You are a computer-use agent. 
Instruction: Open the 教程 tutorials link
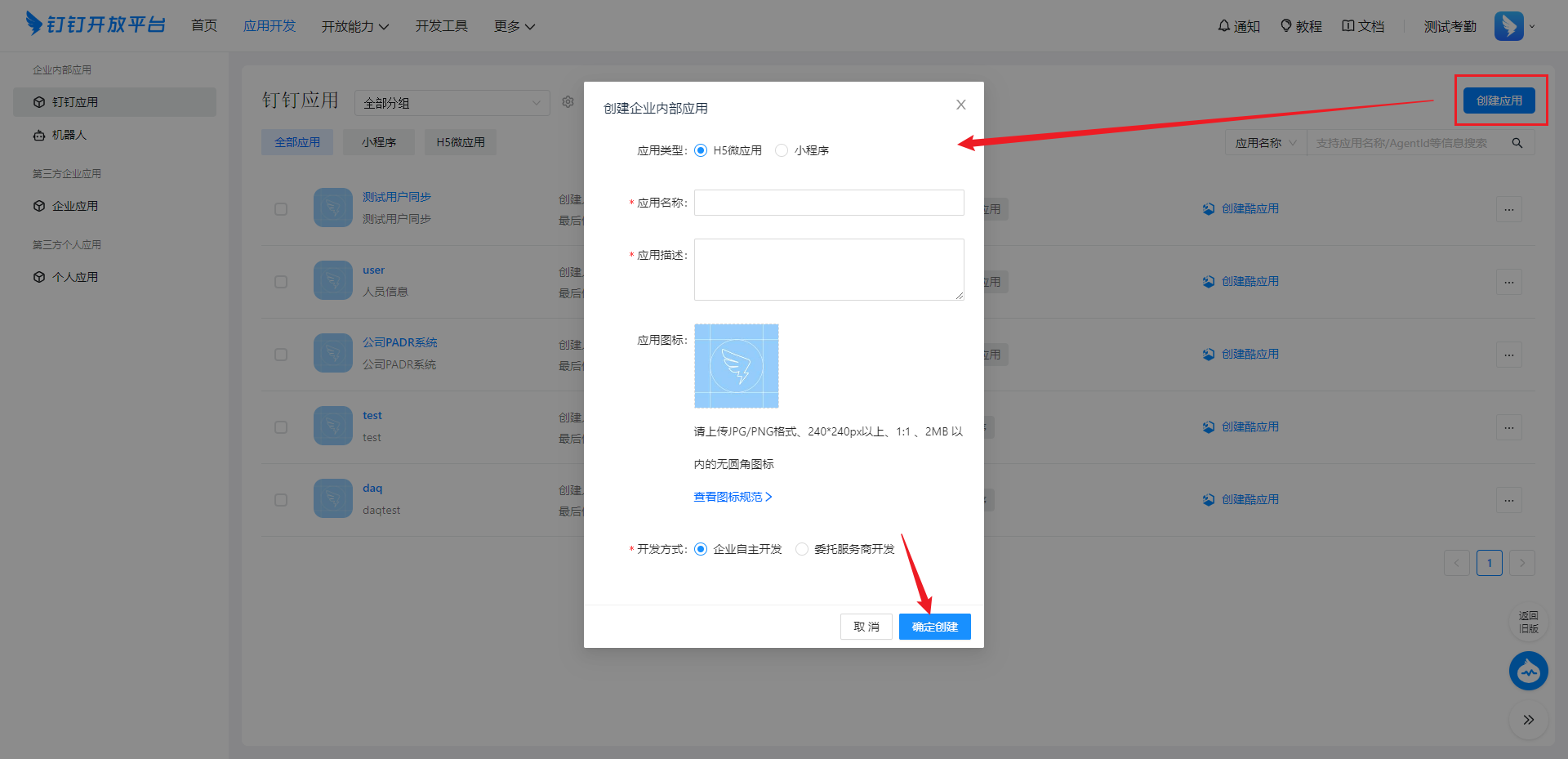coord(1301,26)
